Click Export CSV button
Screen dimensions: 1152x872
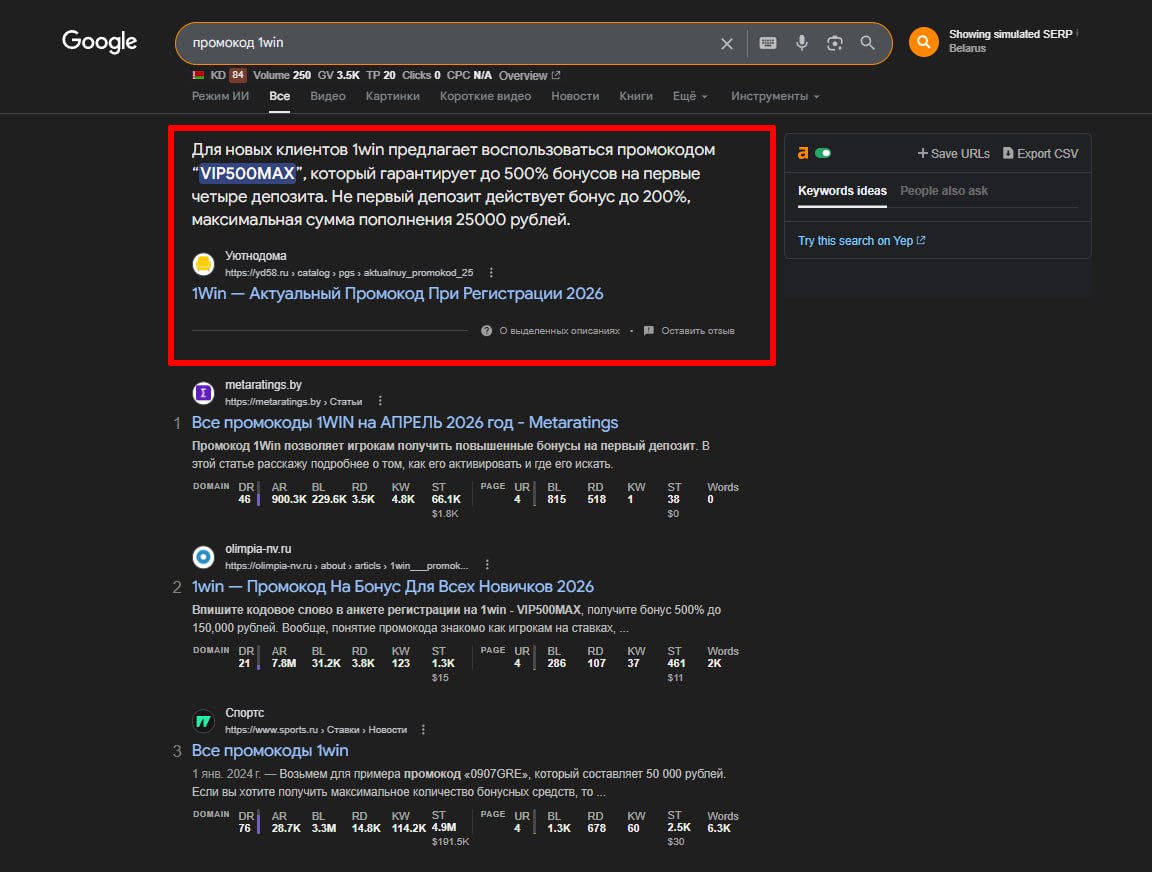pyautogui.click(x=1040, y=153)
